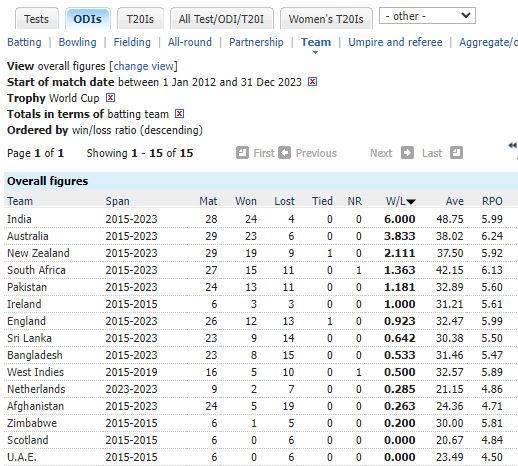Sort by the RPO column header
Image resolution: width=518 pixels, height=466 pixels.
(492, 201)
